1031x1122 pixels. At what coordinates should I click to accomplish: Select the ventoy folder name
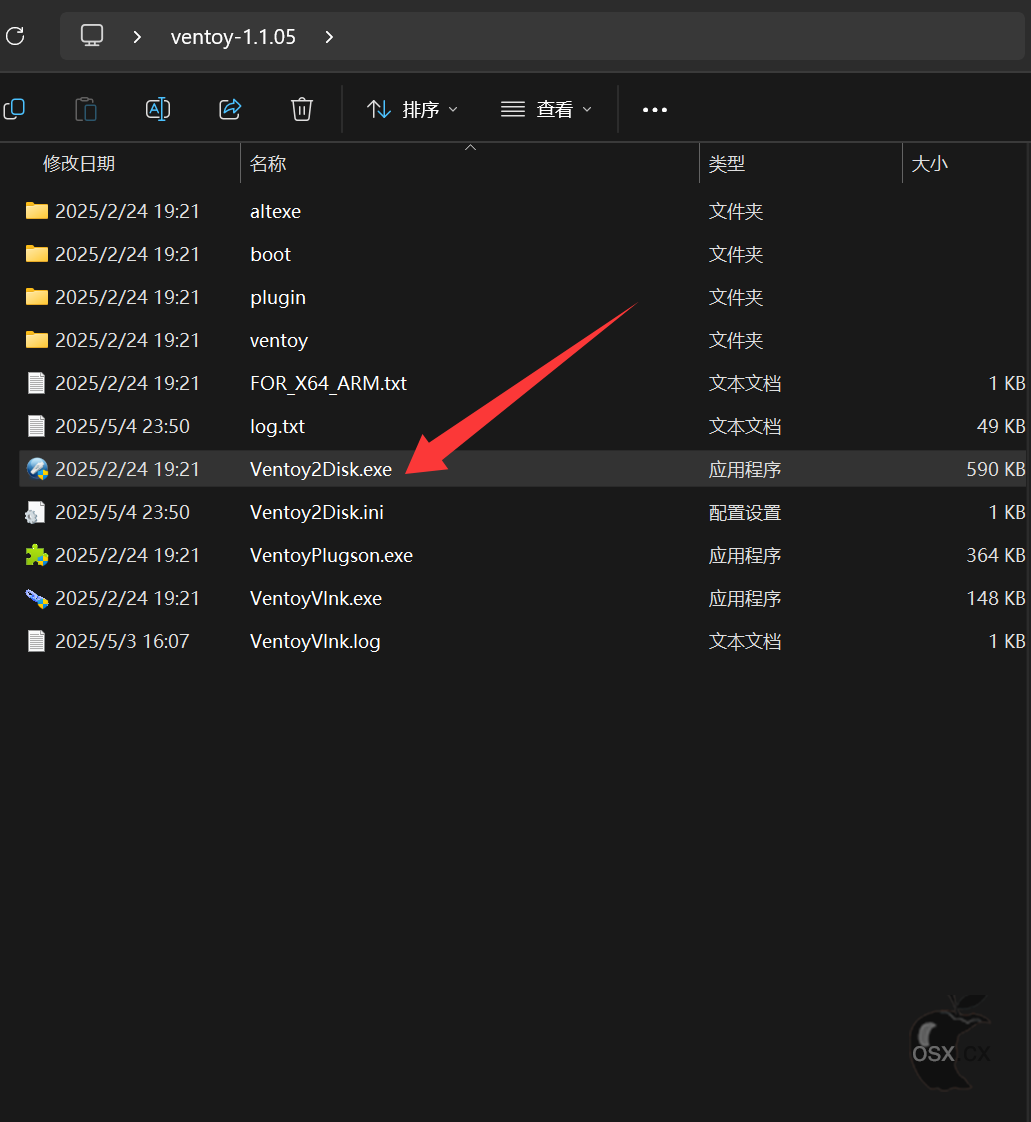pyautogui.click(x=279, y=341)
